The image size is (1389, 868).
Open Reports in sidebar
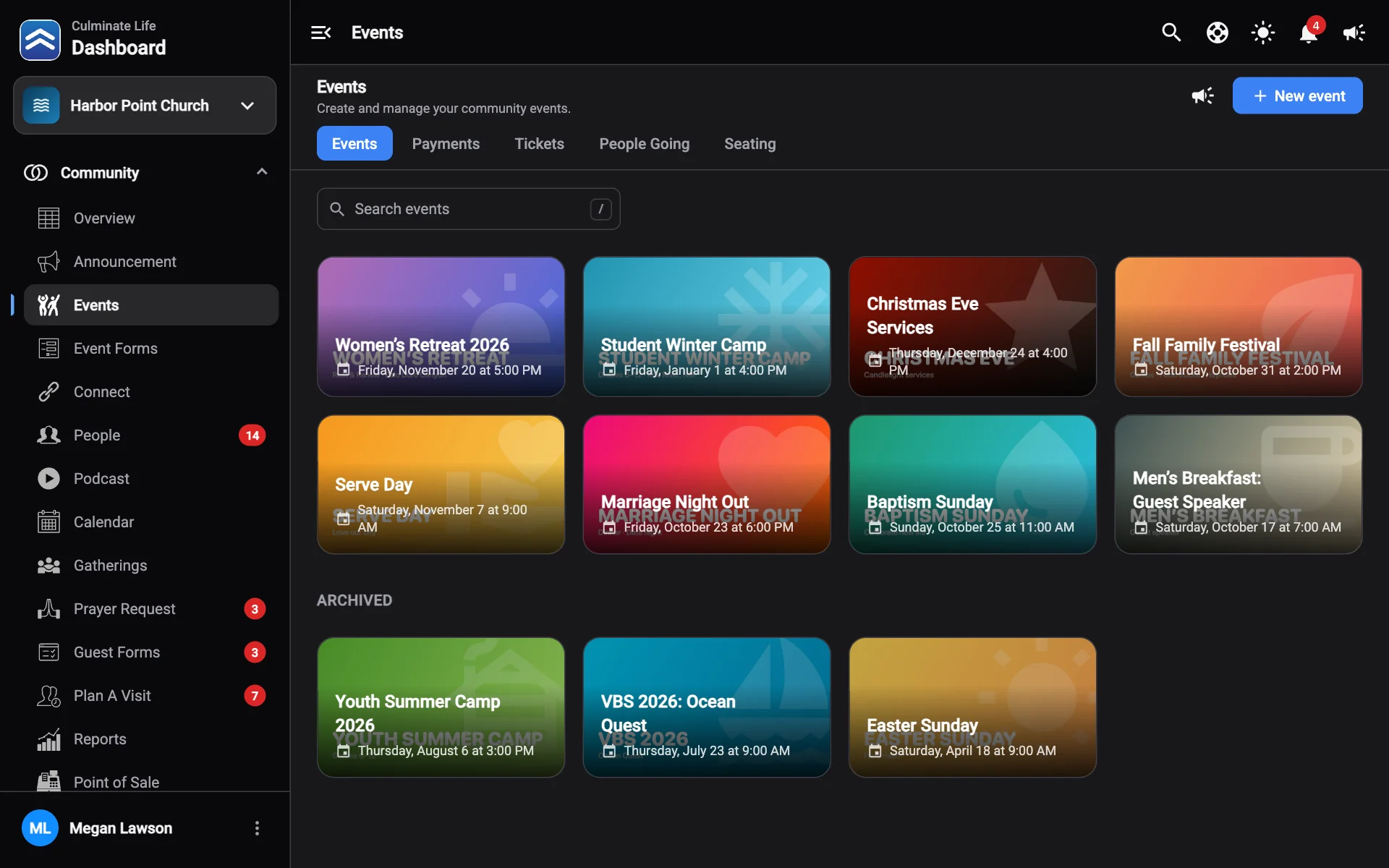151,739
